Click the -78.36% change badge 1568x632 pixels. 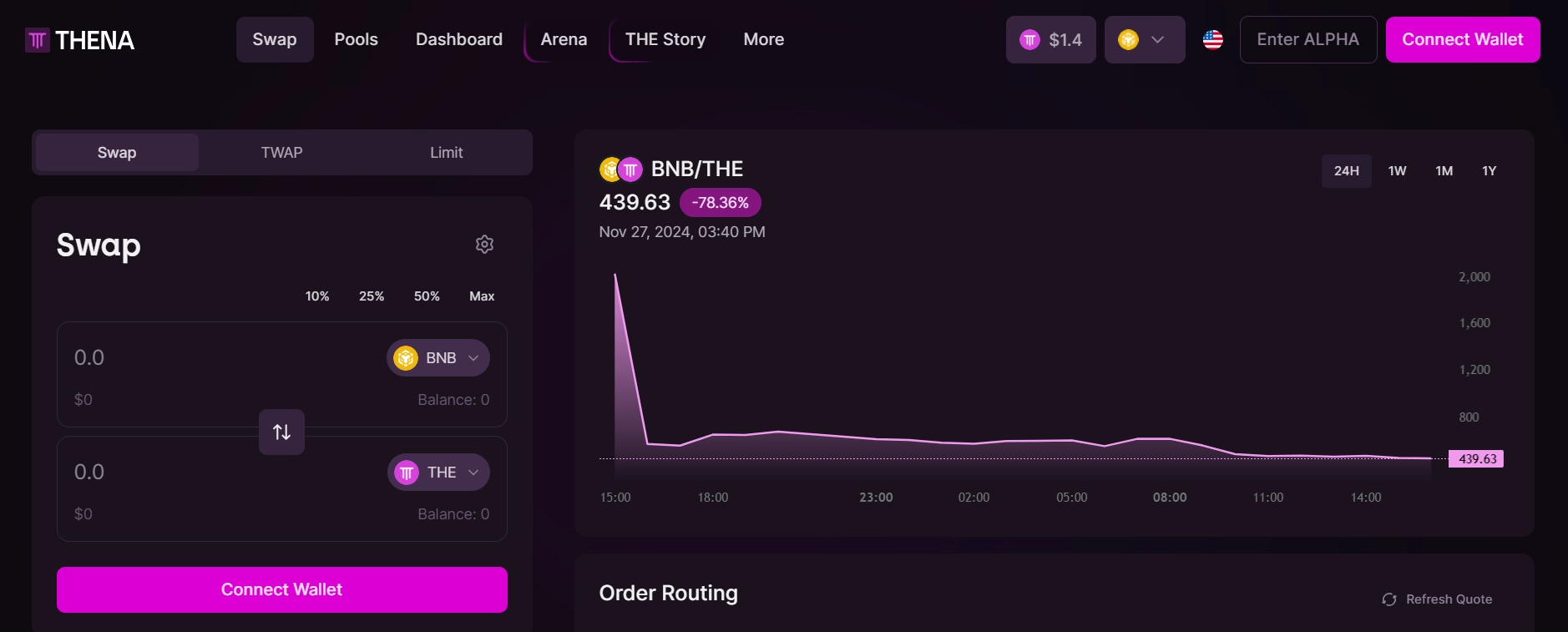coord(720,202)
